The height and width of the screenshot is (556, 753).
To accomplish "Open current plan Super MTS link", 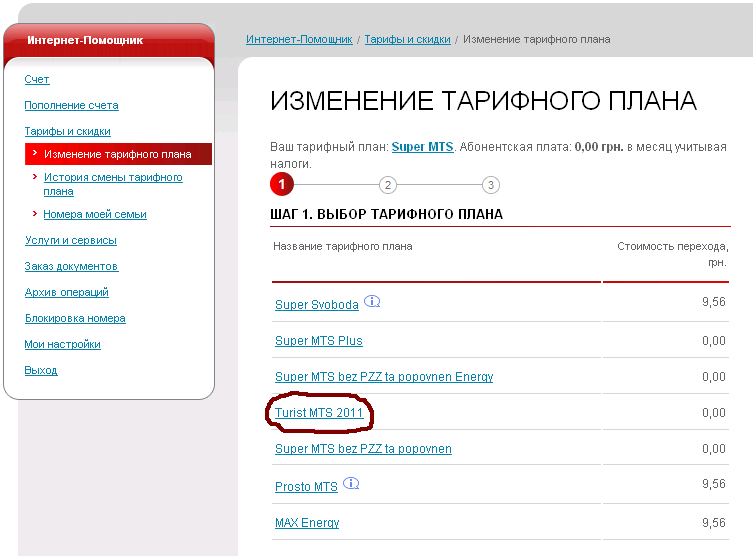I will pos(423,147).
